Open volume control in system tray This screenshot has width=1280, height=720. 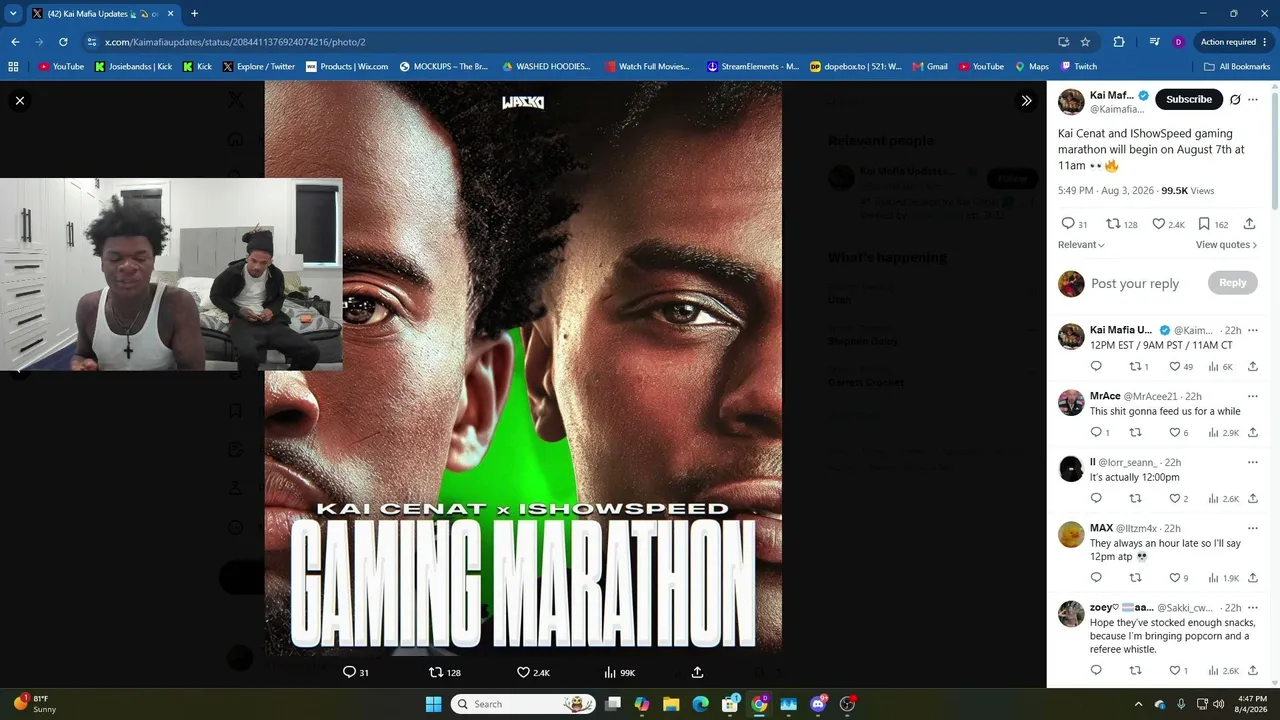(x=1218, y=704)
